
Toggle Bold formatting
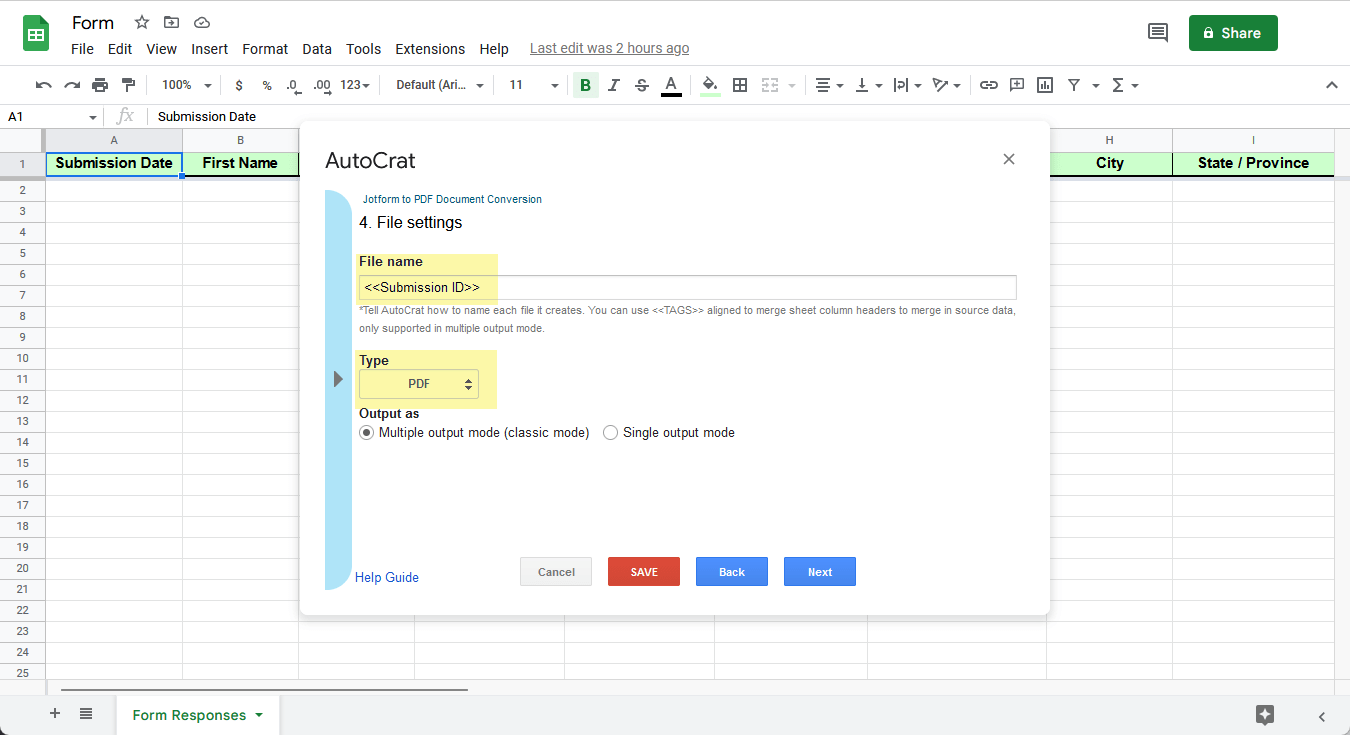pos(585,85)
